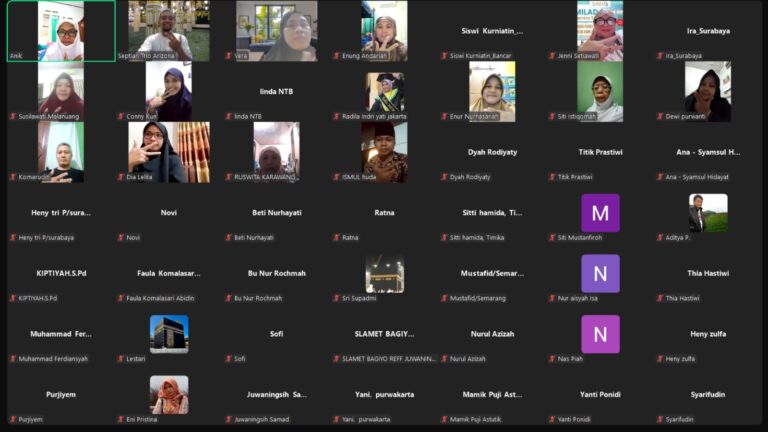Click muted mic icon for Siswi Kurniatin_Bancar

[444, 56]
